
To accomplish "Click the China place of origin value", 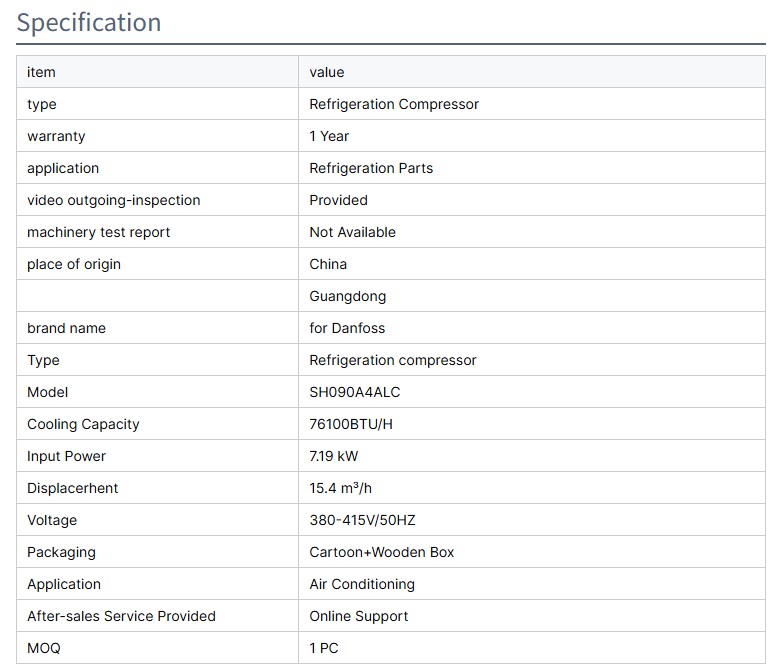I will (x=328, y=264).
